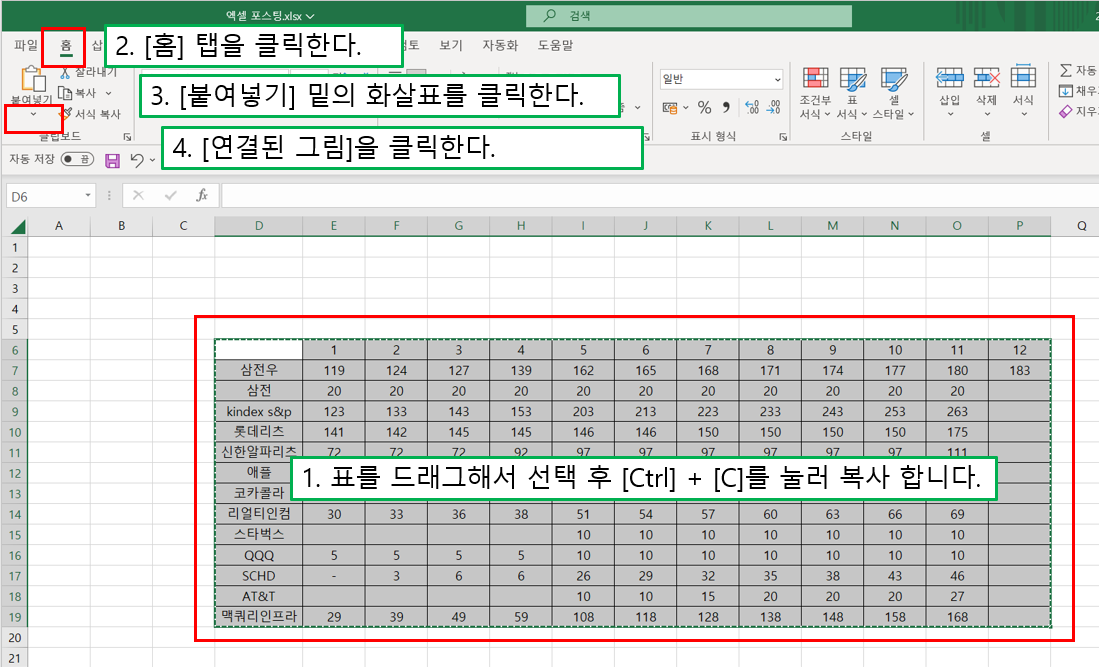Toggle the AutoSave (자동 저장) switch

coord(77,159)
